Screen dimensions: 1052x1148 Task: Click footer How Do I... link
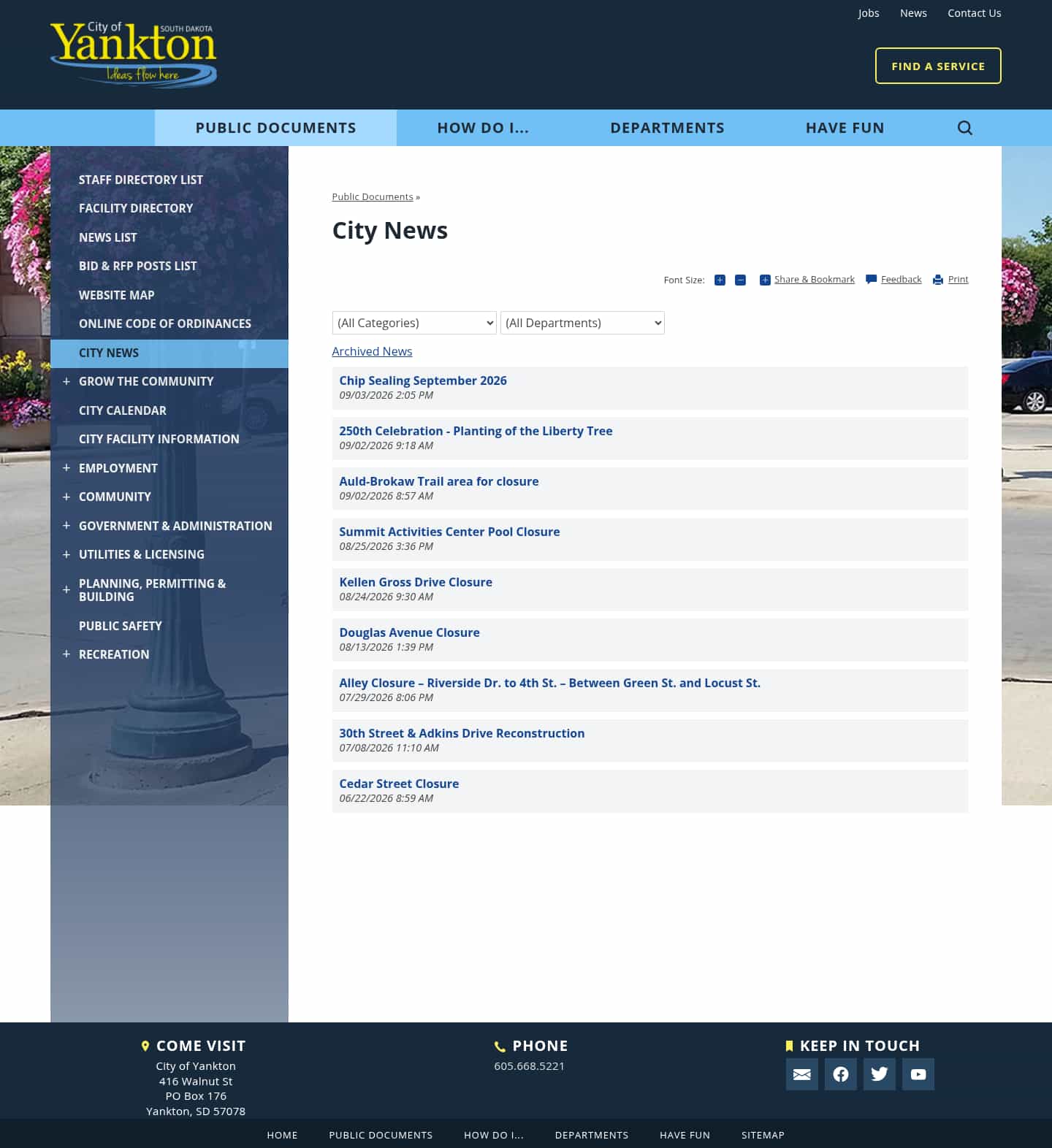click(494, 1135)
